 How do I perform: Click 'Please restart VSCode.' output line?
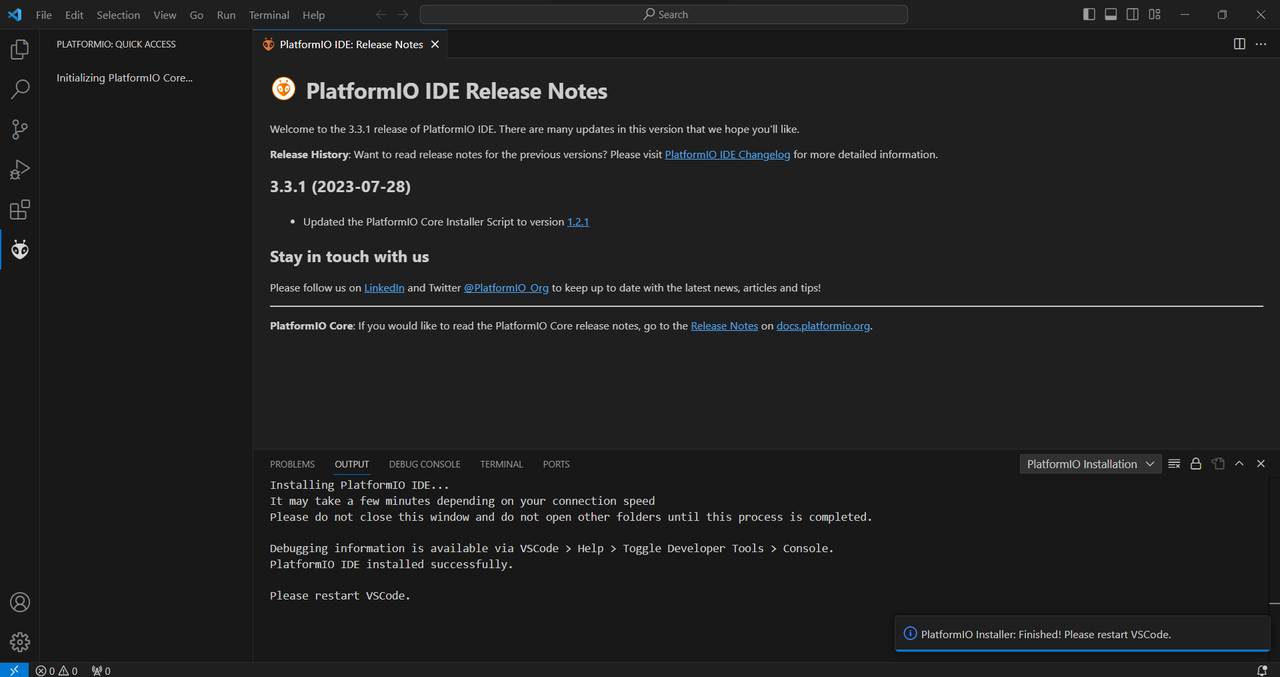point(340,596)
